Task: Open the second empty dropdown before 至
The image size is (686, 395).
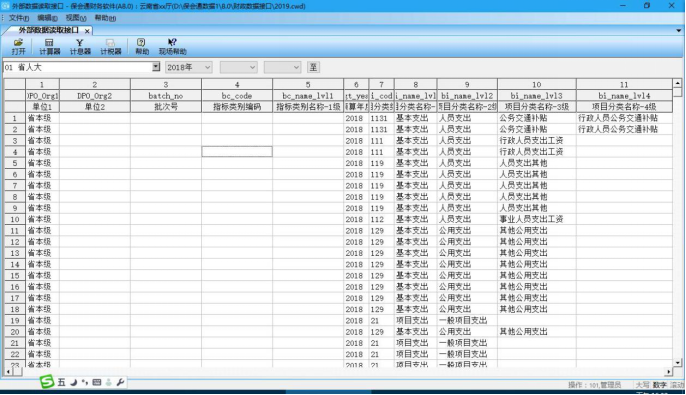Action: pyautogui.click(x=282, y=67)
